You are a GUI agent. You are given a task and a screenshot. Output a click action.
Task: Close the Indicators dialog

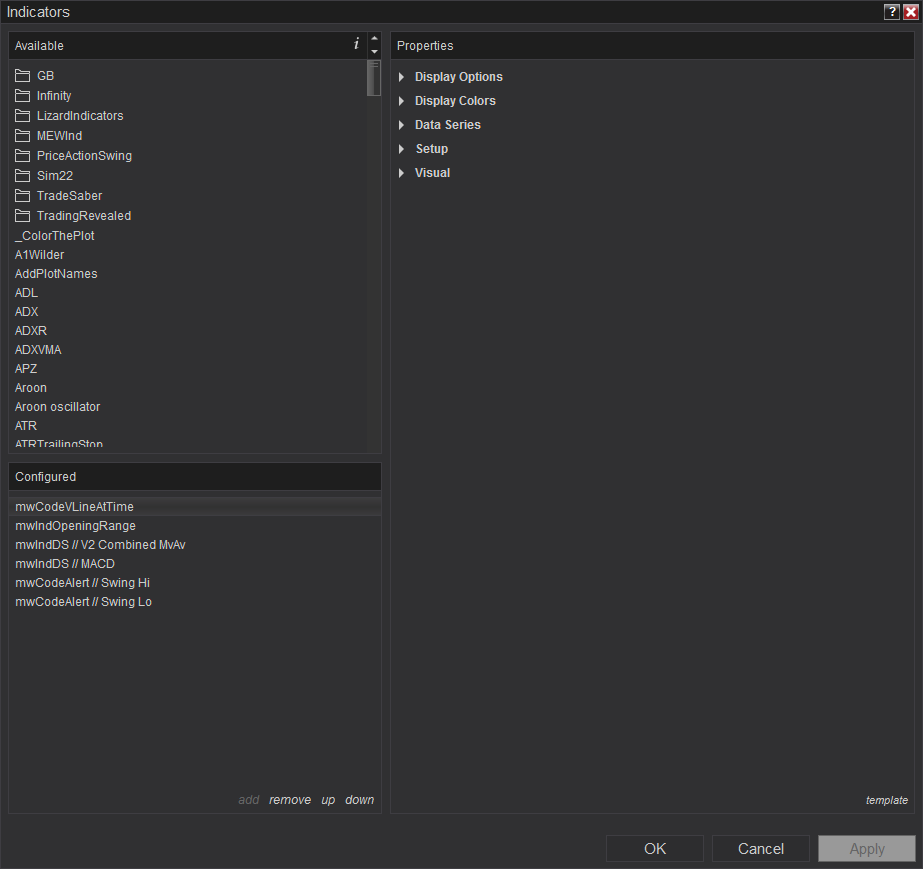coord(911,12)
